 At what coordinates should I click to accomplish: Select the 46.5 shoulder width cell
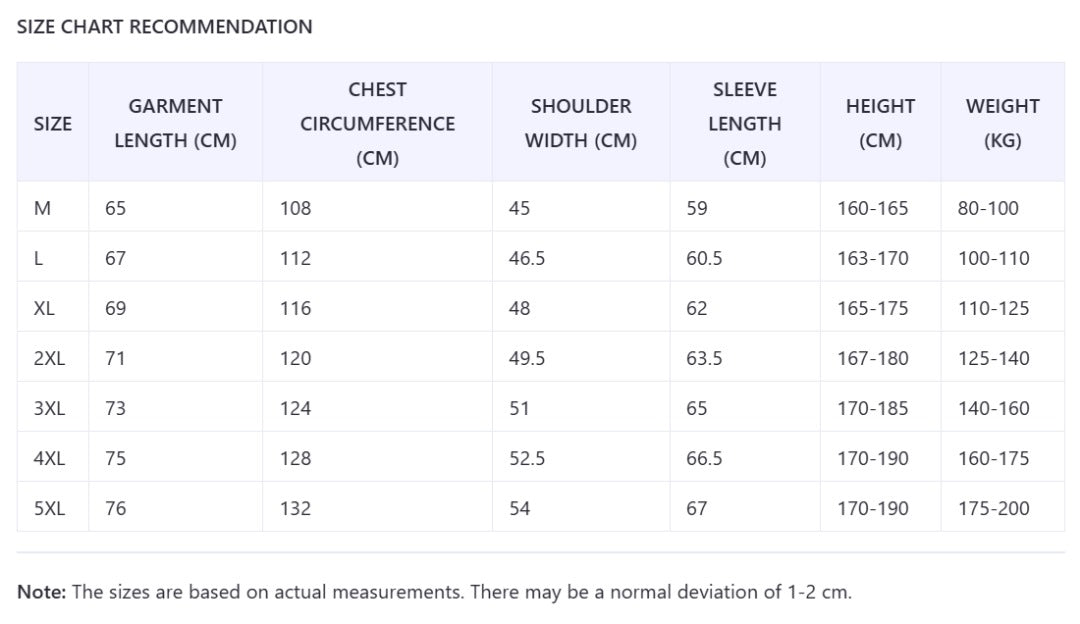click(527, 258)
